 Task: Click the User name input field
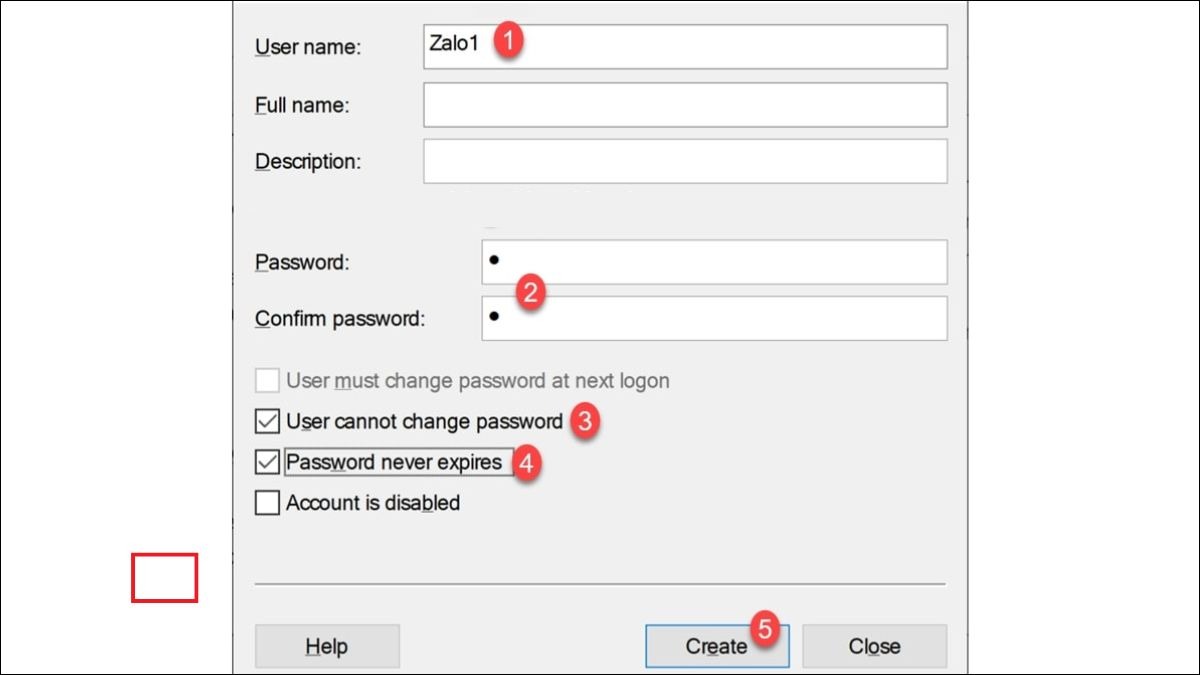(x=685, y=47)
